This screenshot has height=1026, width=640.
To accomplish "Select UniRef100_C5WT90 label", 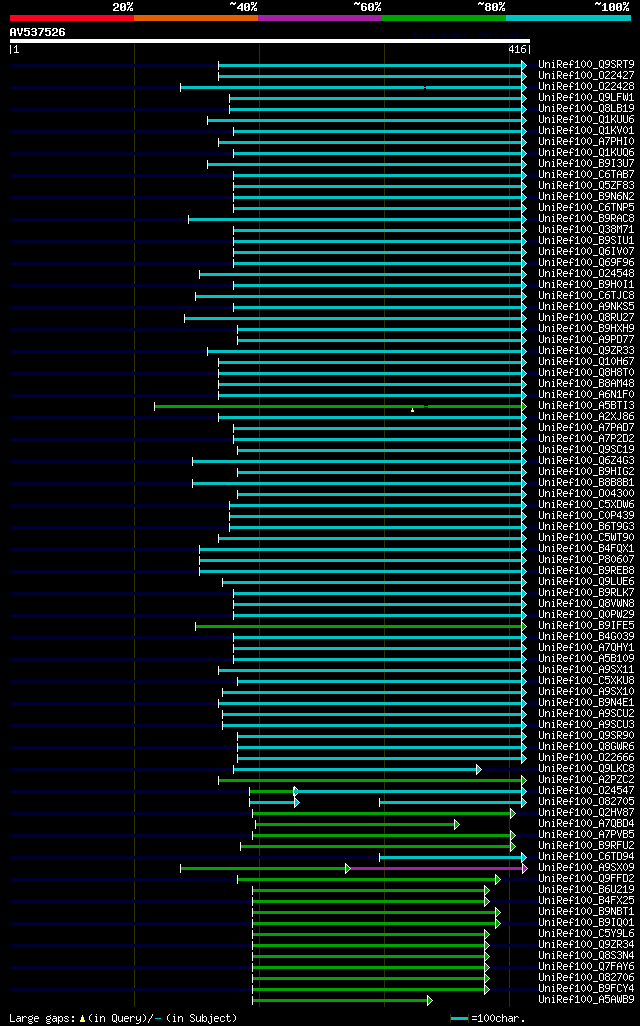I will point(586,538).
